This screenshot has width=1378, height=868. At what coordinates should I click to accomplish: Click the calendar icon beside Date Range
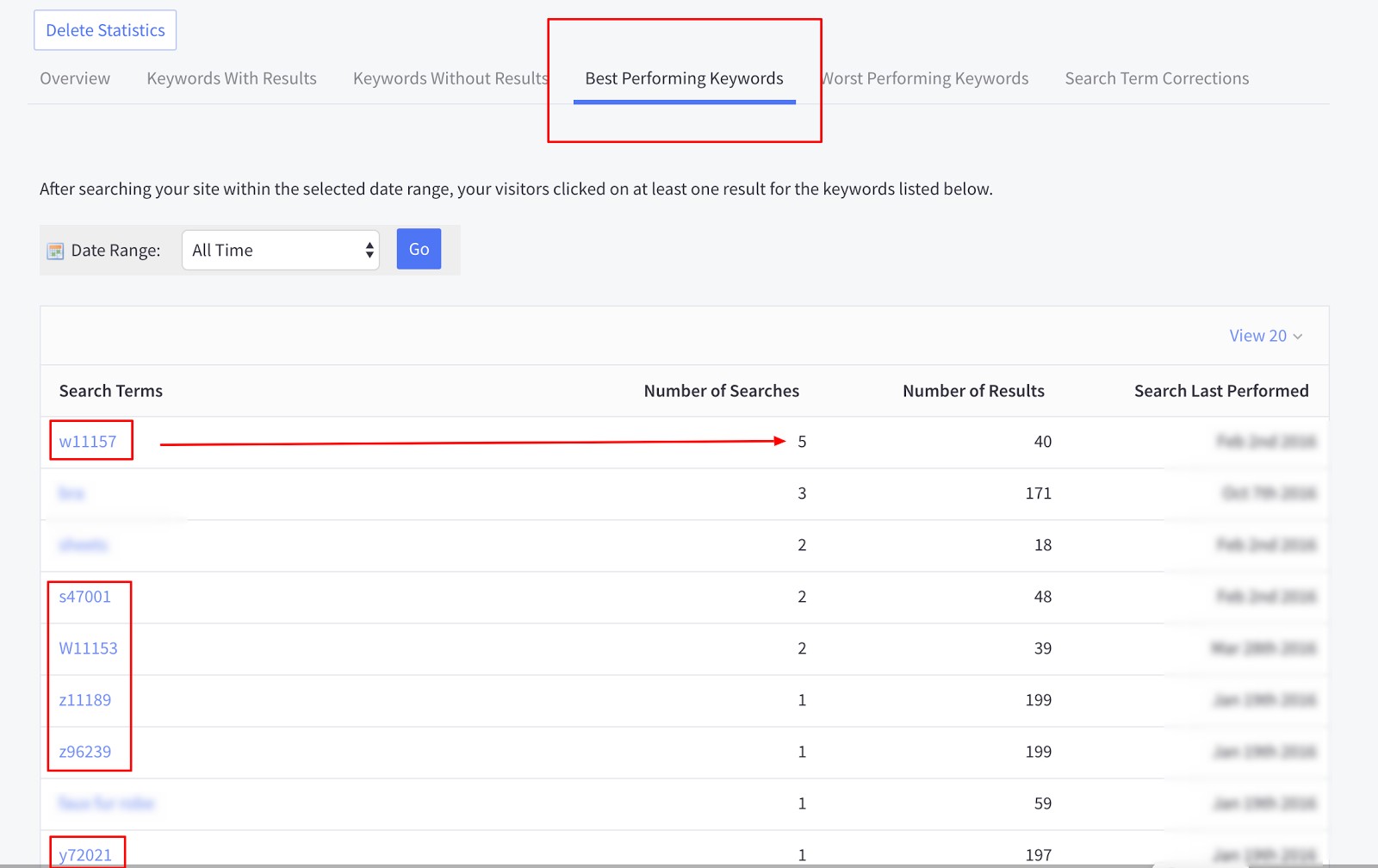pyautogui.click(x=55, y=251)
